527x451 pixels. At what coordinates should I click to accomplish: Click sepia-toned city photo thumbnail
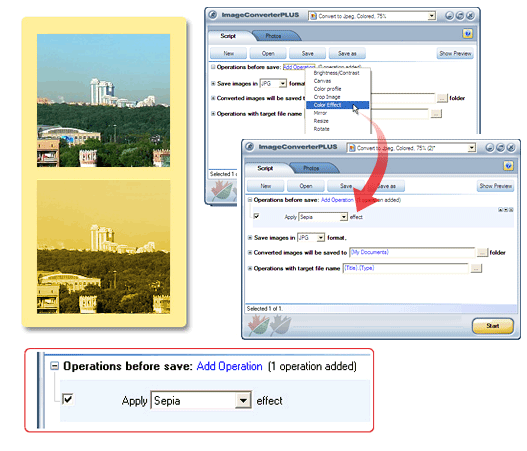pyautogui.click(x=104, y=247)
